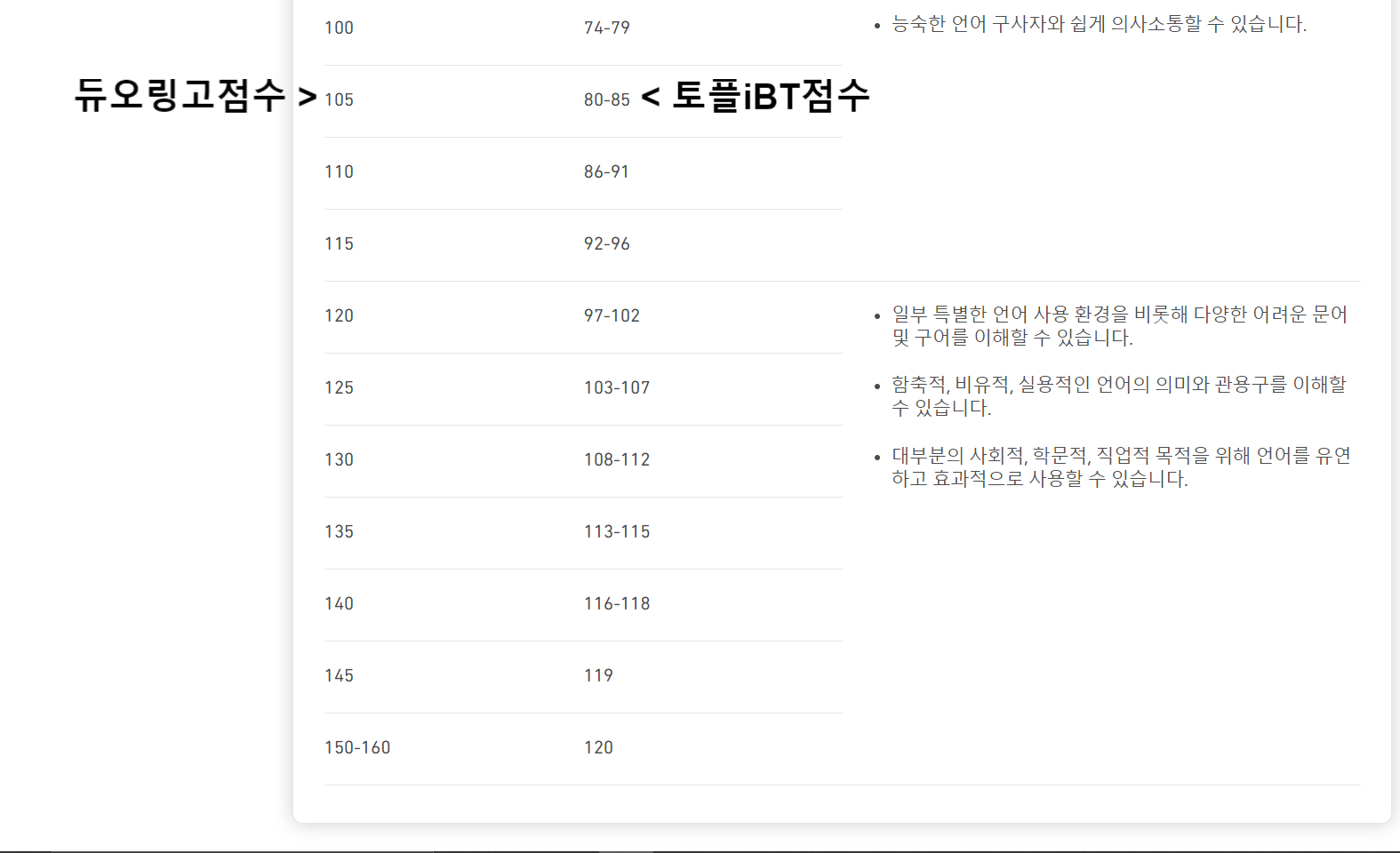Viewport: 1400px width, 853px height.
Task: Select TOEFL score cell 119
Action: pos(598,675)
